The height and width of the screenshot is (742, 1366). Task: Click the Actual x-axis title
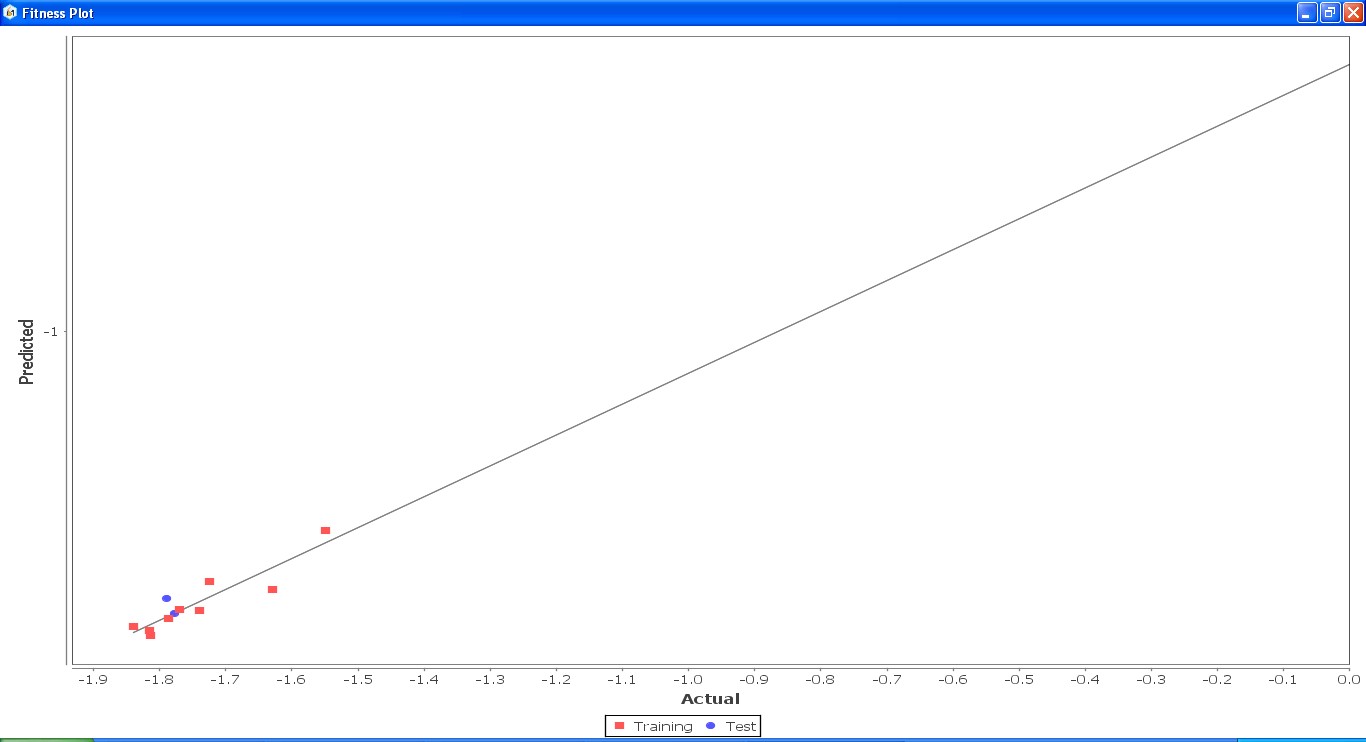(710, 699)
